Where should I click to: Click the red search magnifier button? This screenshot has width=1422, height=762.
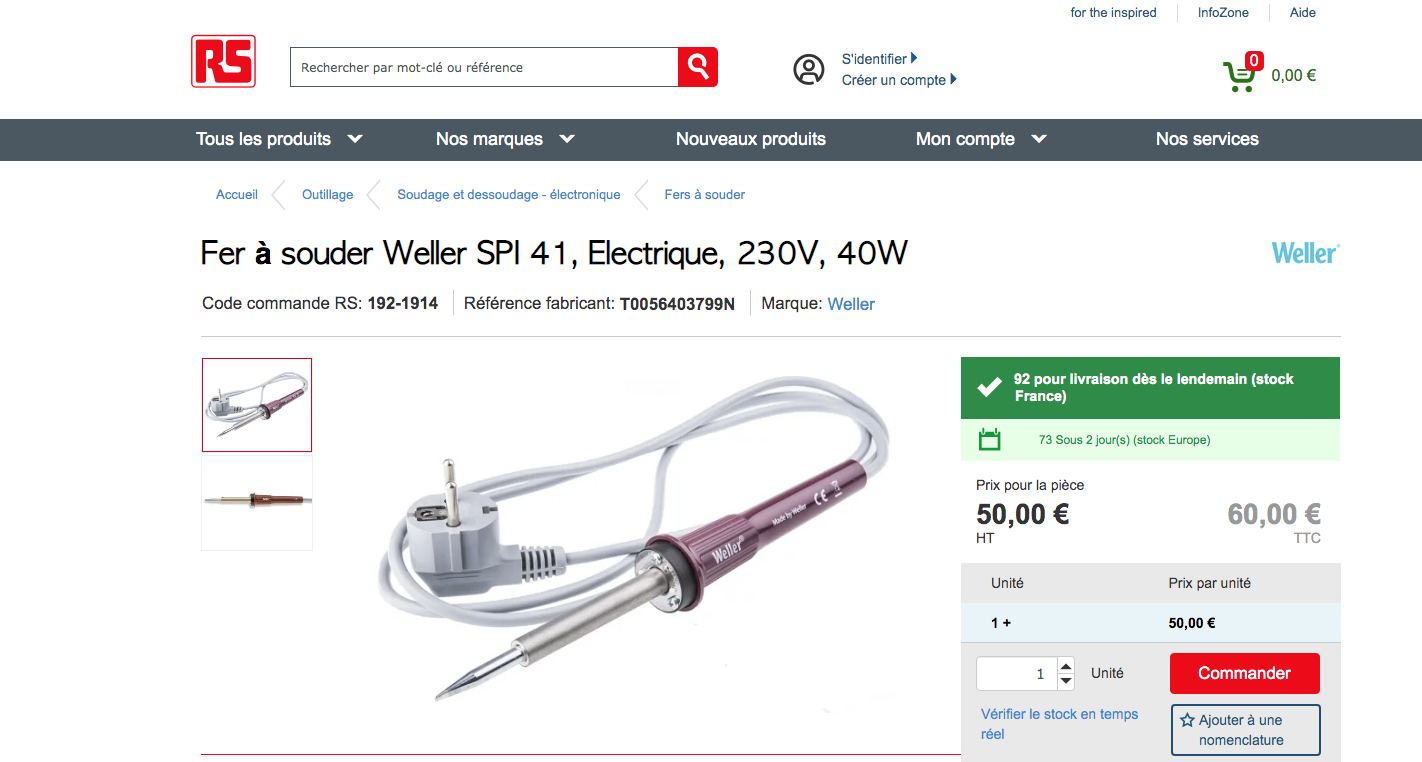pos(698,67)
